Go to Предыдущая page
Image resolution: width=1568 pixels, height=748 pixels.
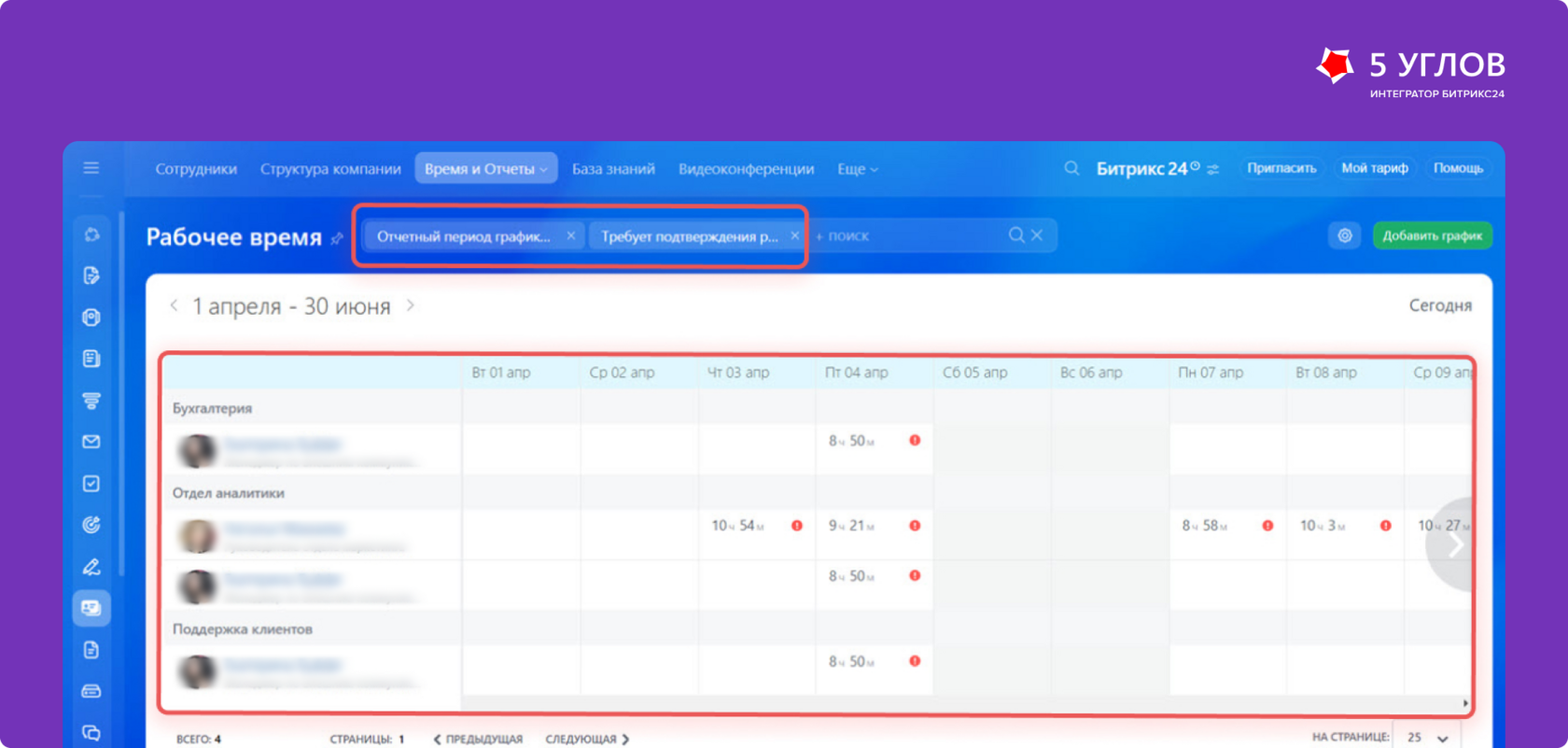pyautogui.click(x=478, y=739)
